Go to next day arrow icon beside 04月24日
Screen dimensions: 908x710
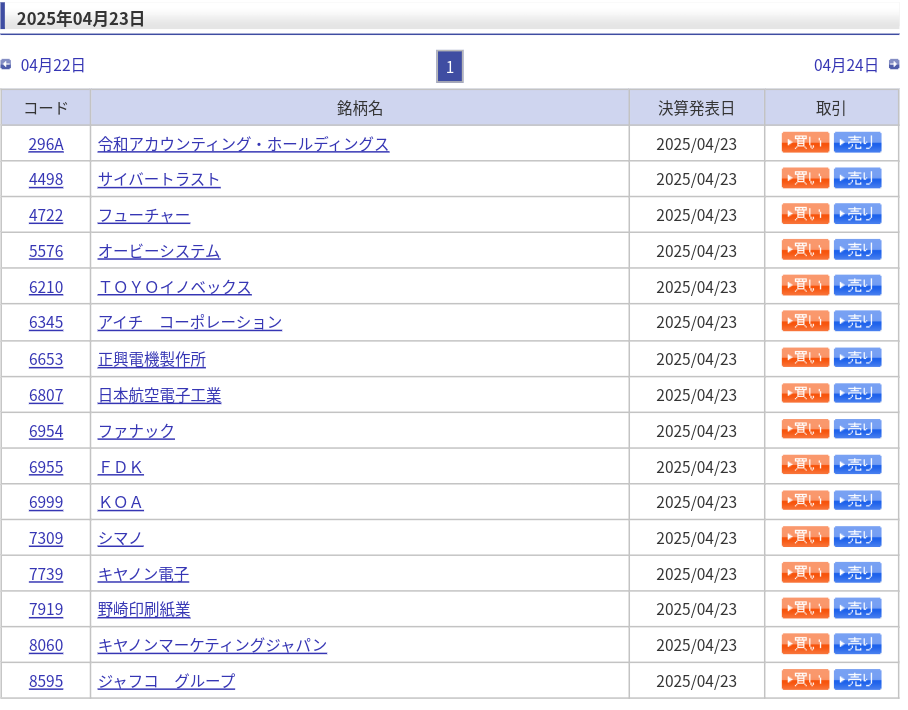pyautogui.click(x=894, y=64)
